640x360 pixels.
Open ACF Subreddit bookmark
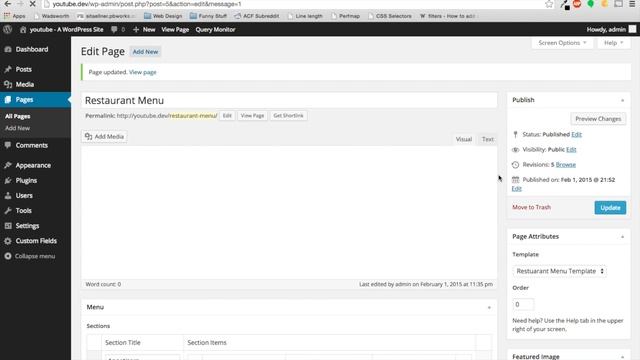(257, 16)
